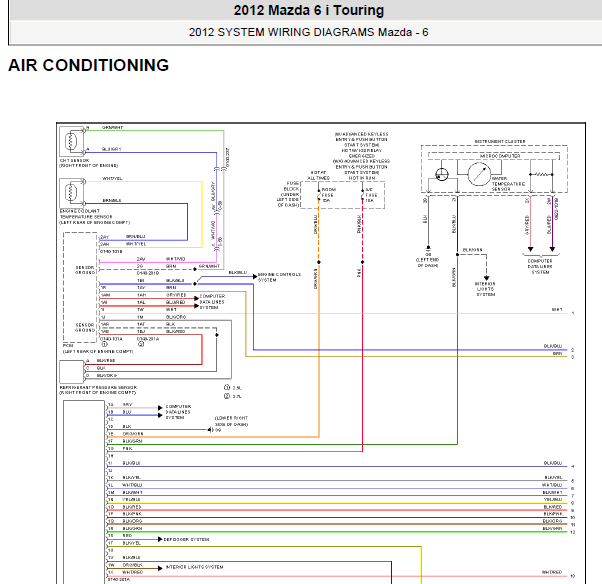Click the CHT sensor symbol

(x=72, y=141)
